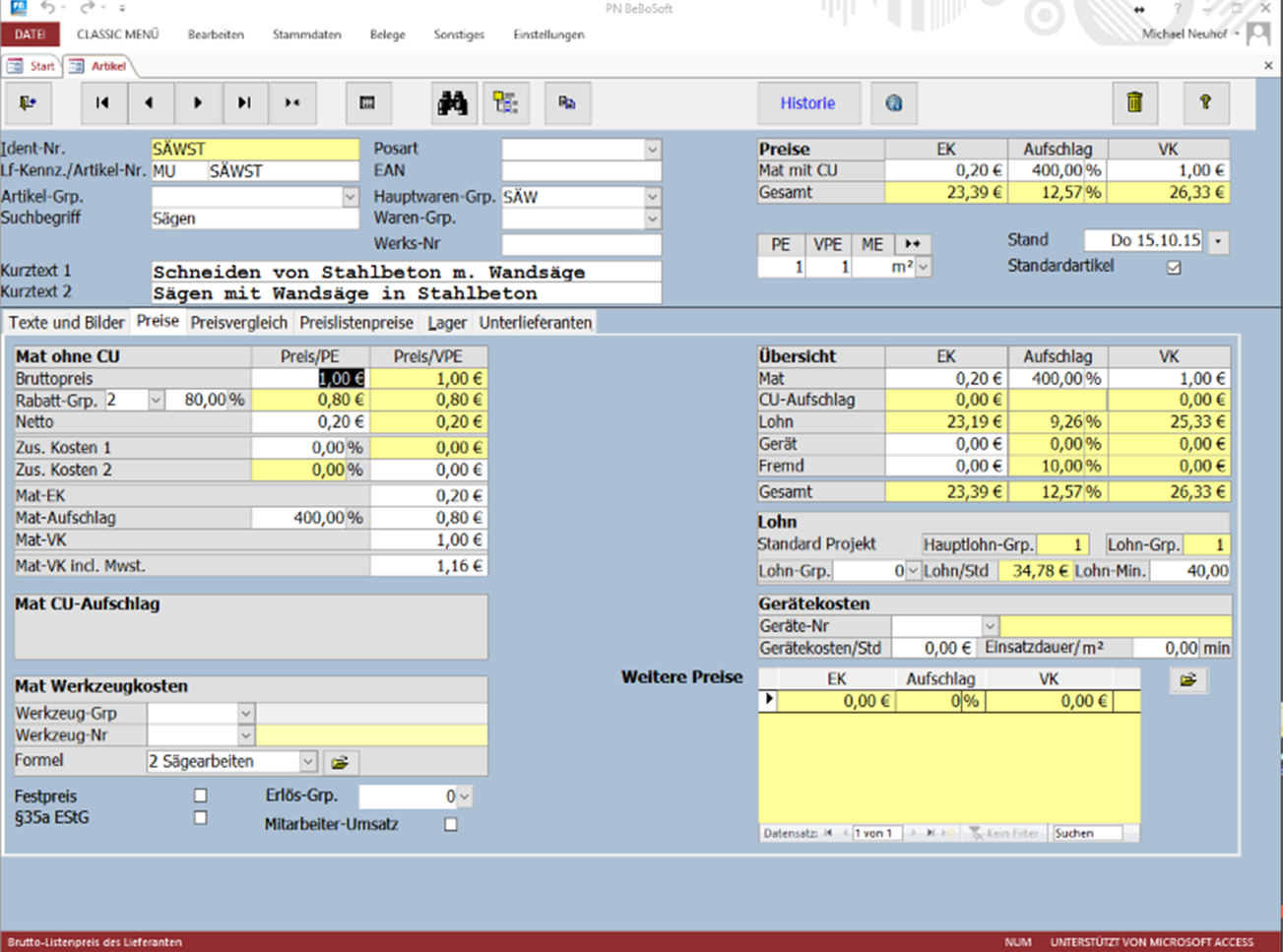Jump to the first record arrow
This screenshot has width=1283, height=952.
[x=102, y=103]
